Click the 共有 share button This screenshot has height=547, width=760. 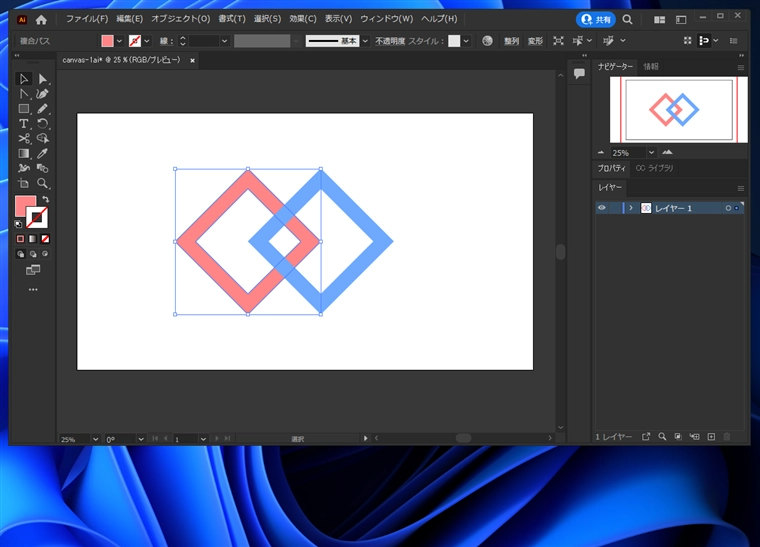click(596, 19)
